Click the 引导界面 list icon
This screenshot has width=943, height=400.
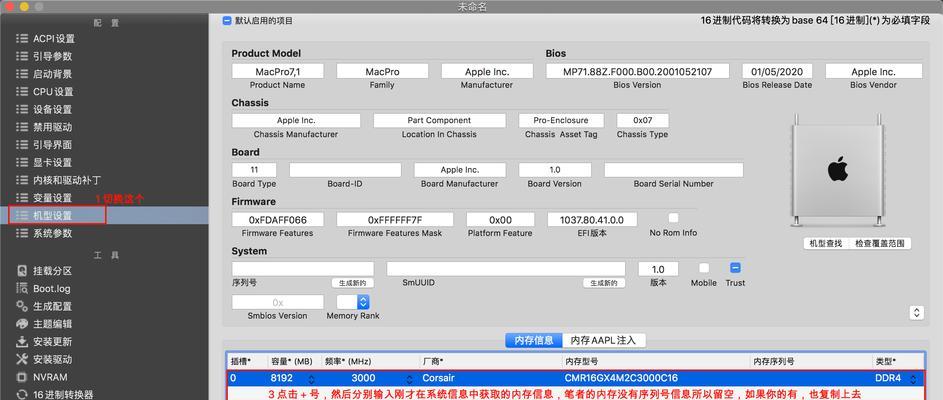pos(22,144)
